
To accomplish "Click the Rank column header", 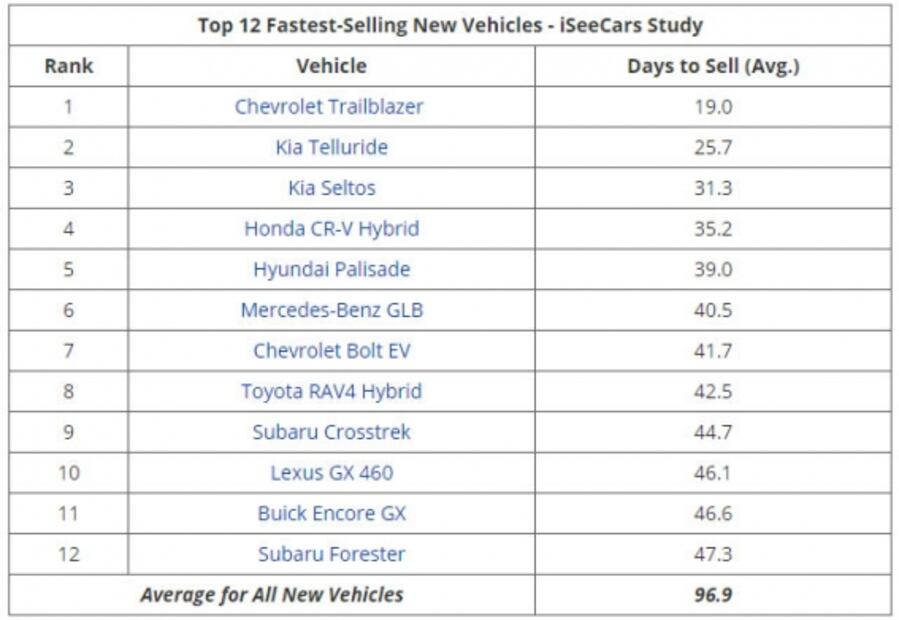I will [68, 66].
